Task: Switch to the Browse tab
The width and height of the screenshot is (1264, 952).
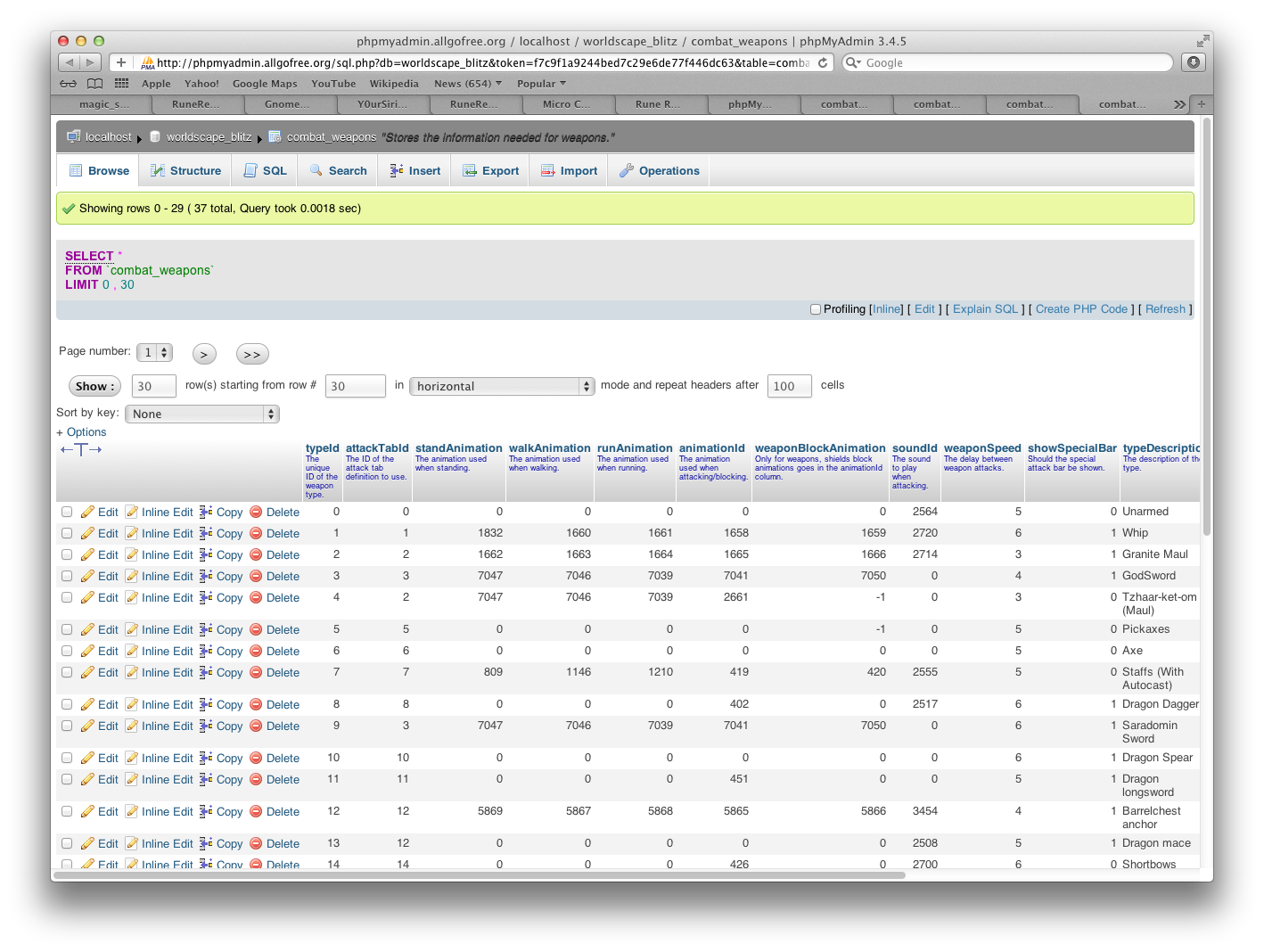Action: [x=99, y=170]
